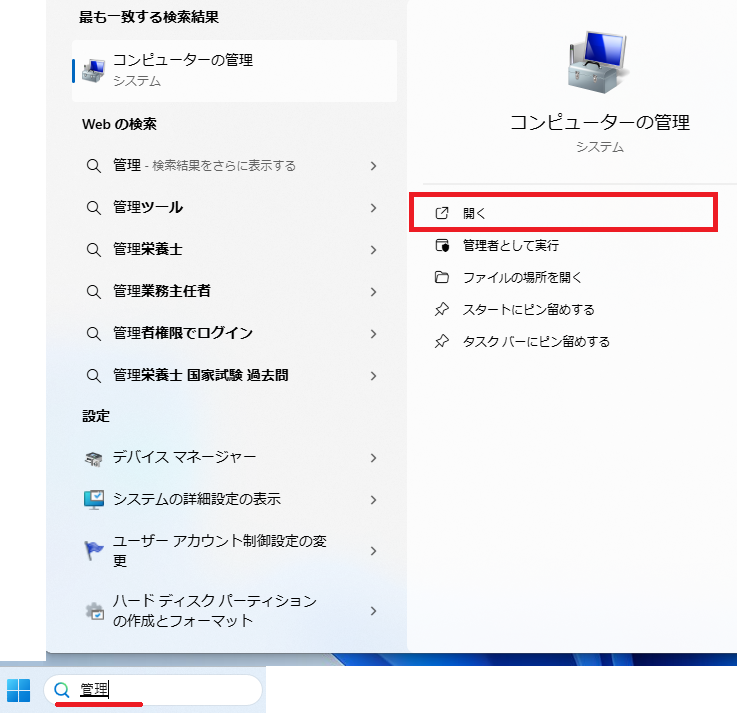This screenshot has height=713, width=737.
Task: Expand chevron for システムの詳細設定の表示
Action: click(374, 500)
